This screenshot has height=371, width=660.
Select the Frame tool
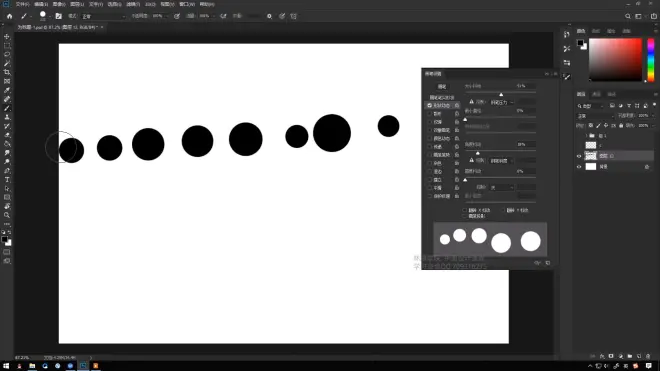point(7,81)
